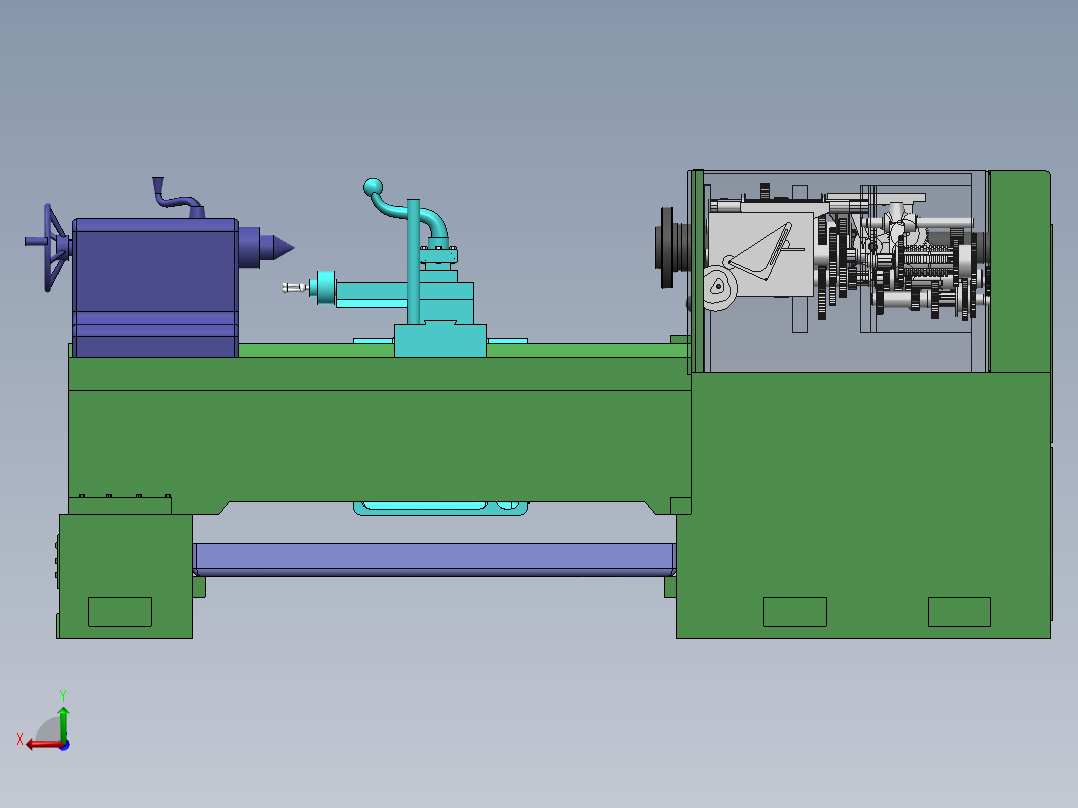Click the green Y label on the triad
Screen dimensions: 1078x808
(63, 695)
